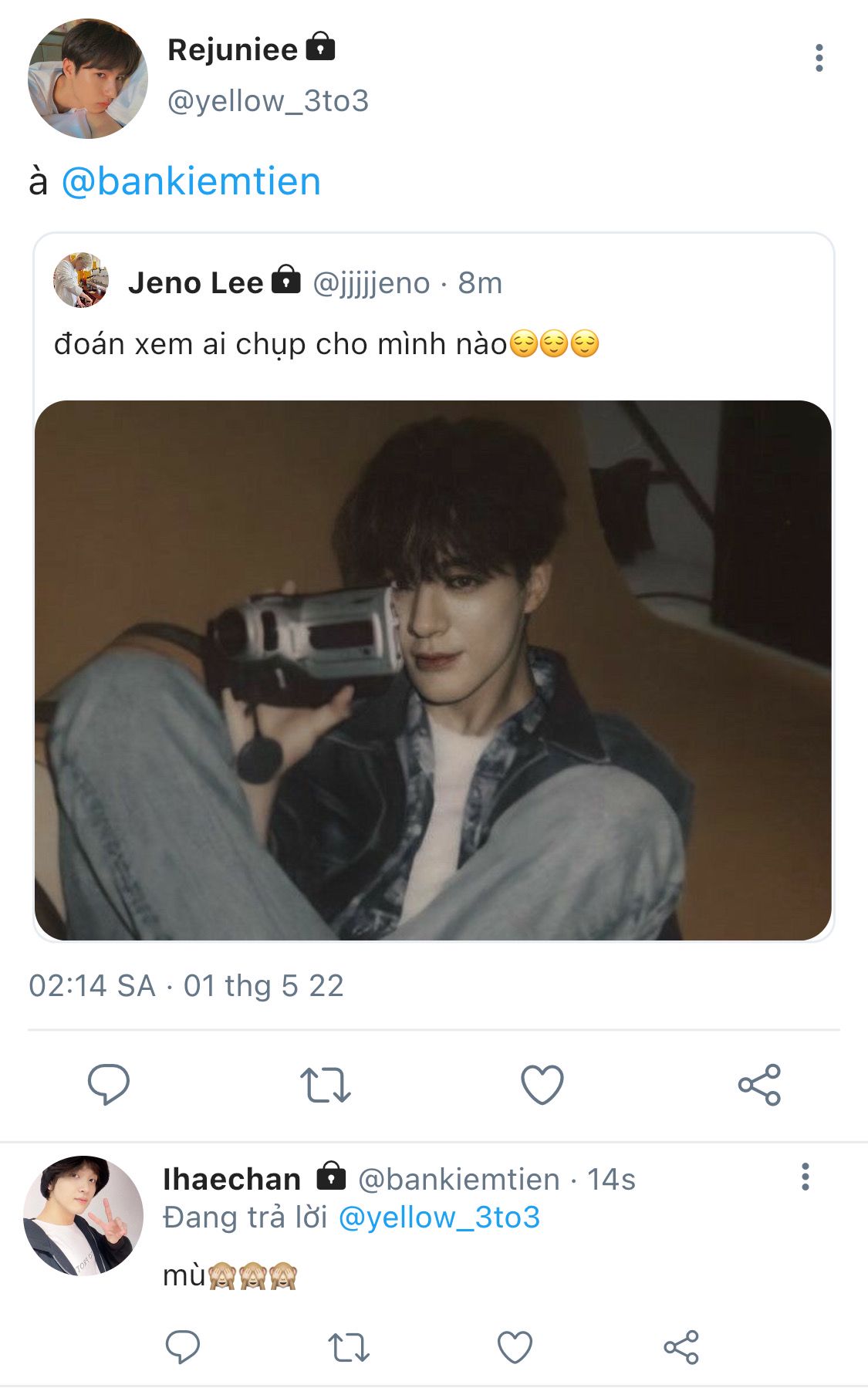
Task: Share lhaechan's reply
Action: pos(681,1347)
